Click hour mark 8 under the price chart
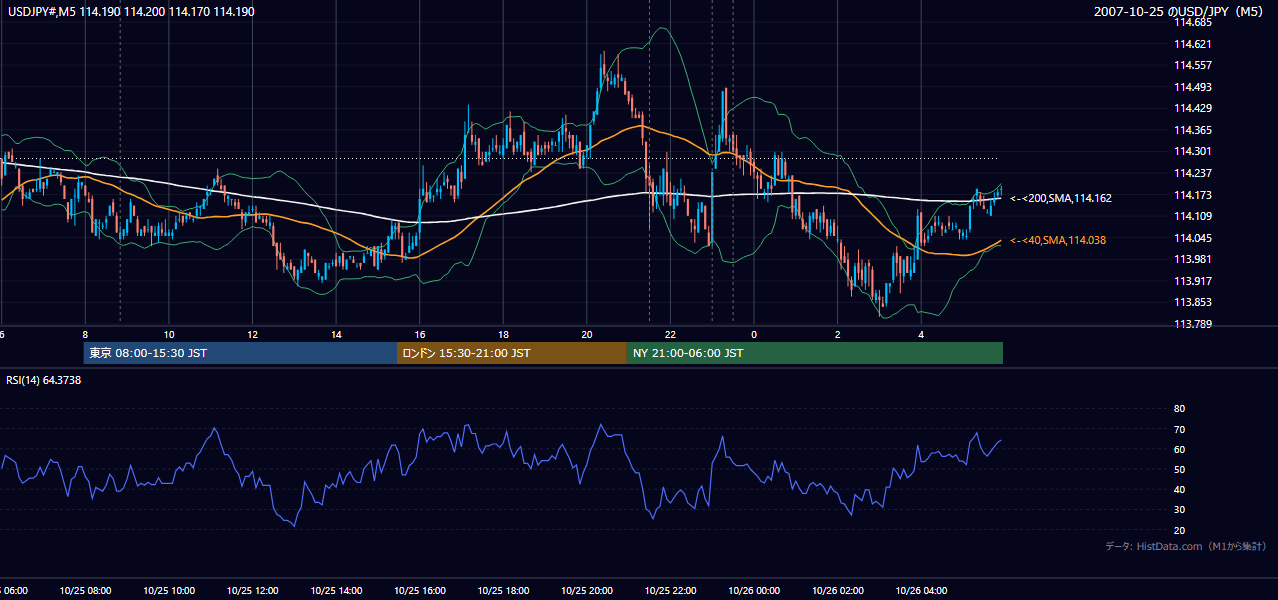The image size is (1278, 600). click(85, 334)
